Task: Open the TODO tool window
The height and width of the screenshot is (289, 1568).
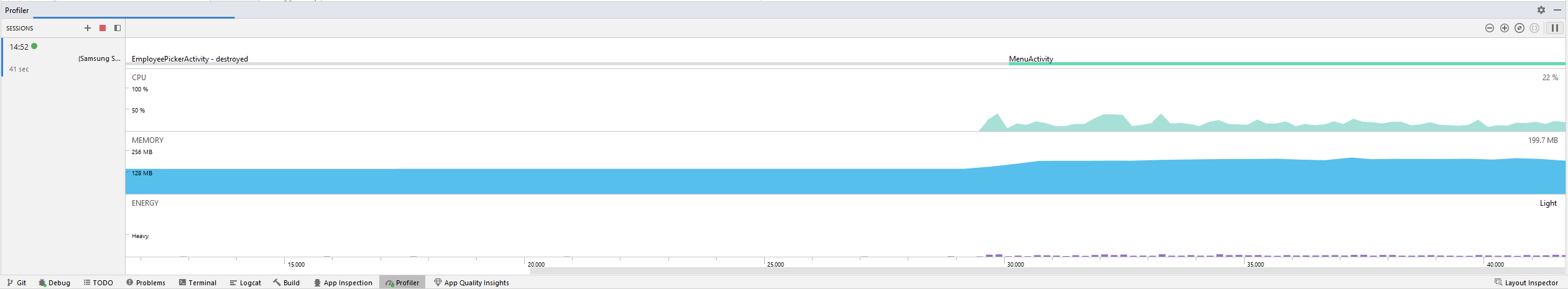Action: (98, 283)
